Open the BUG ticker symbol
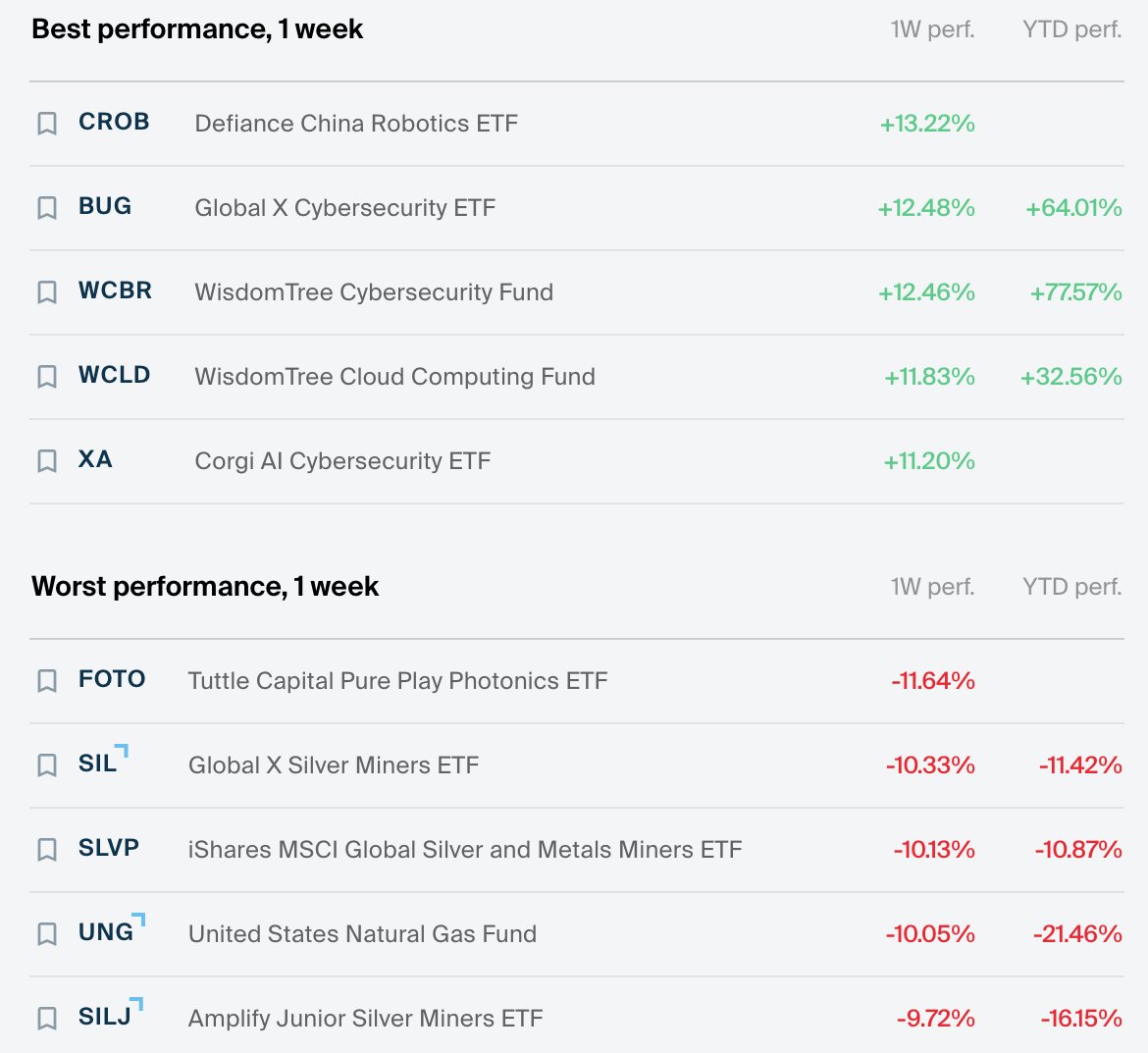Viewport: 1148px width, 1053px height. [105, 206]
